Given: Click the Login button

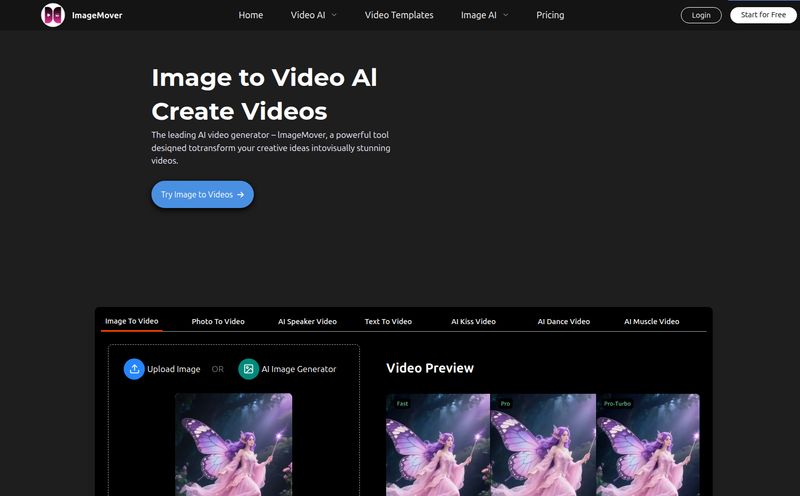Looking at the screenshot, I should click(701, 15).
